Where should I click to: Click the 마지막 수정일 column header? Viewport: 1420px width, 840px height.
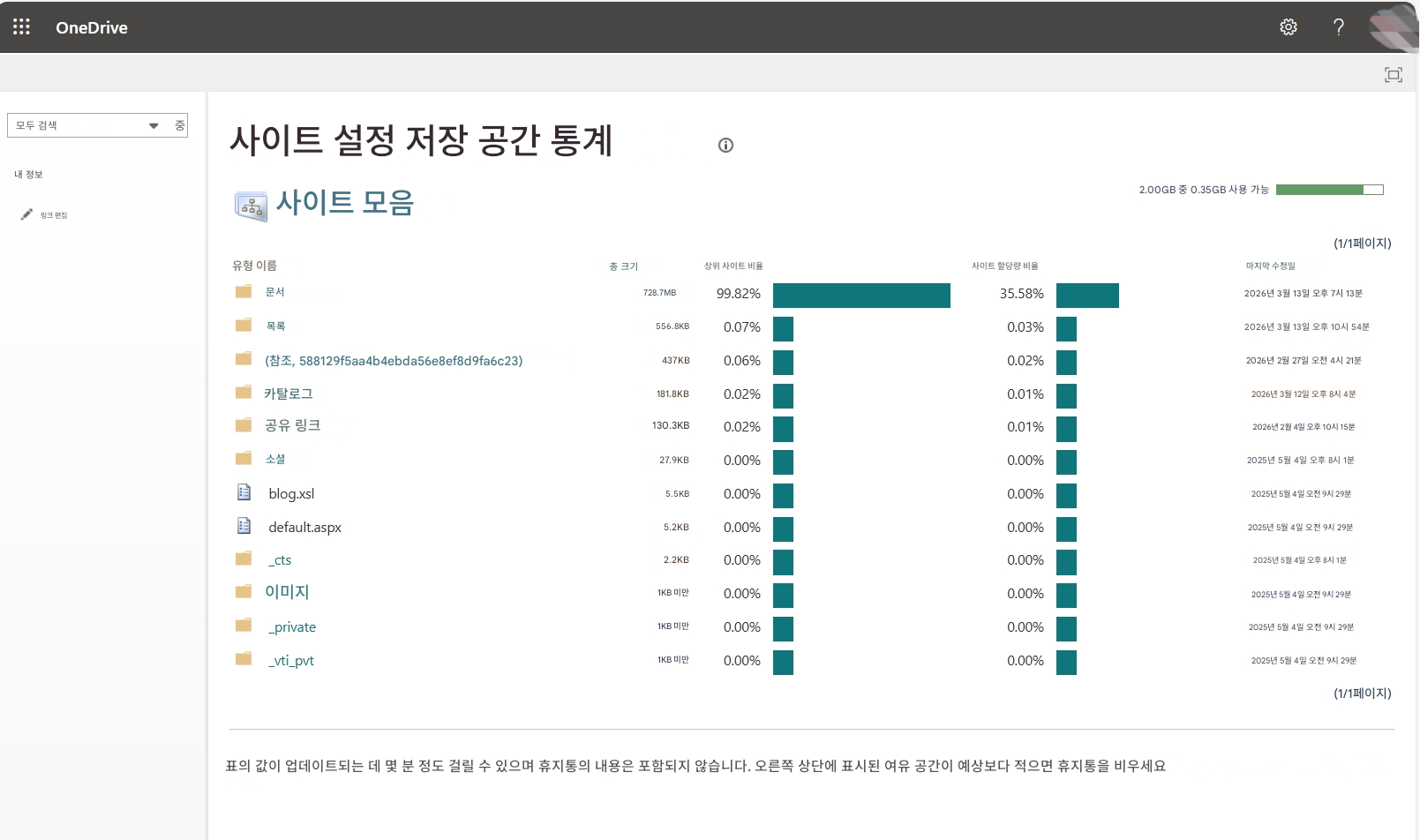point(1271,266)
